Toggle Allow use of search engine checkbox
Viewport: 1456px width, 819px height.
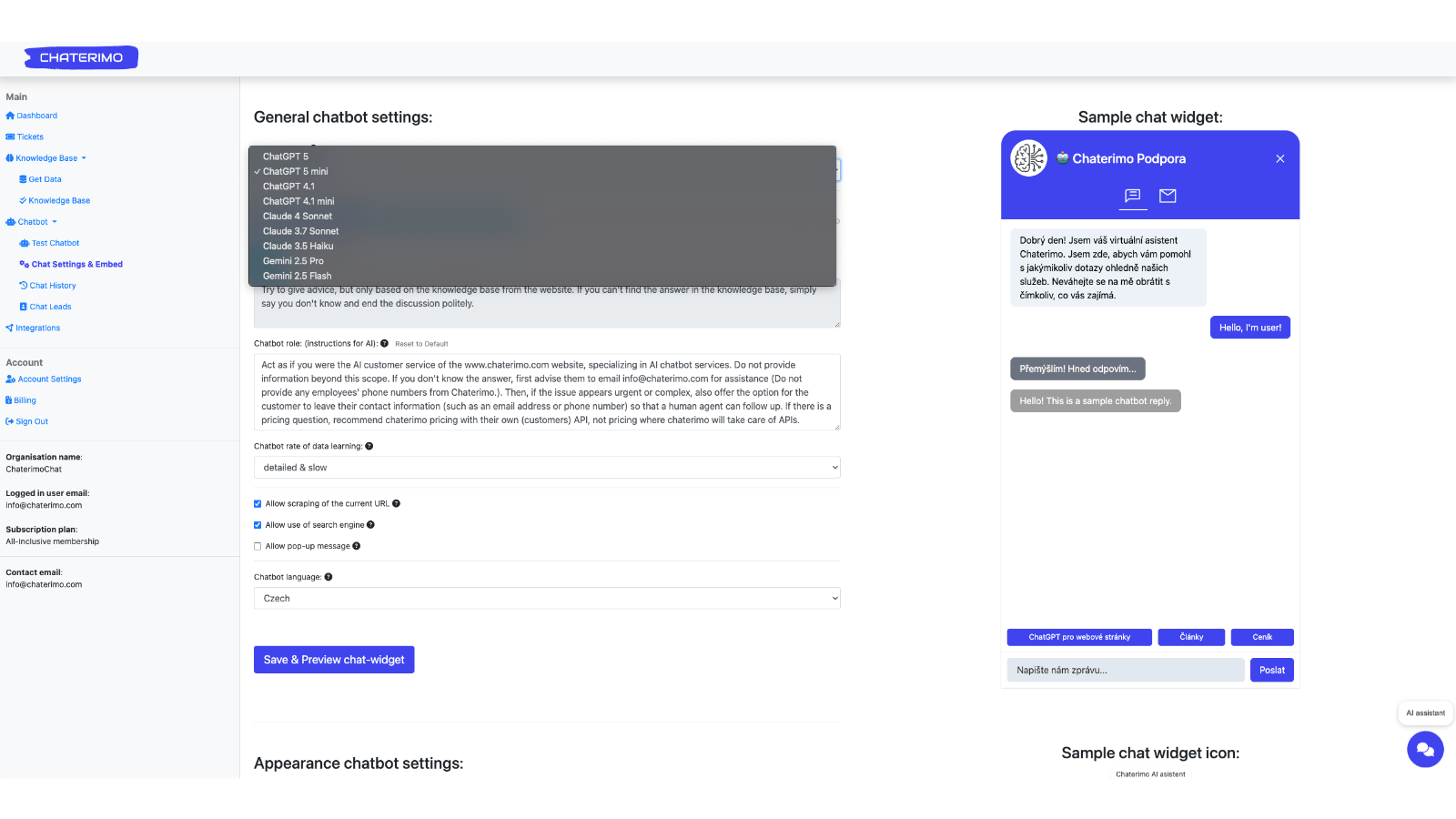pyautogui.click(x=258, y=525)
